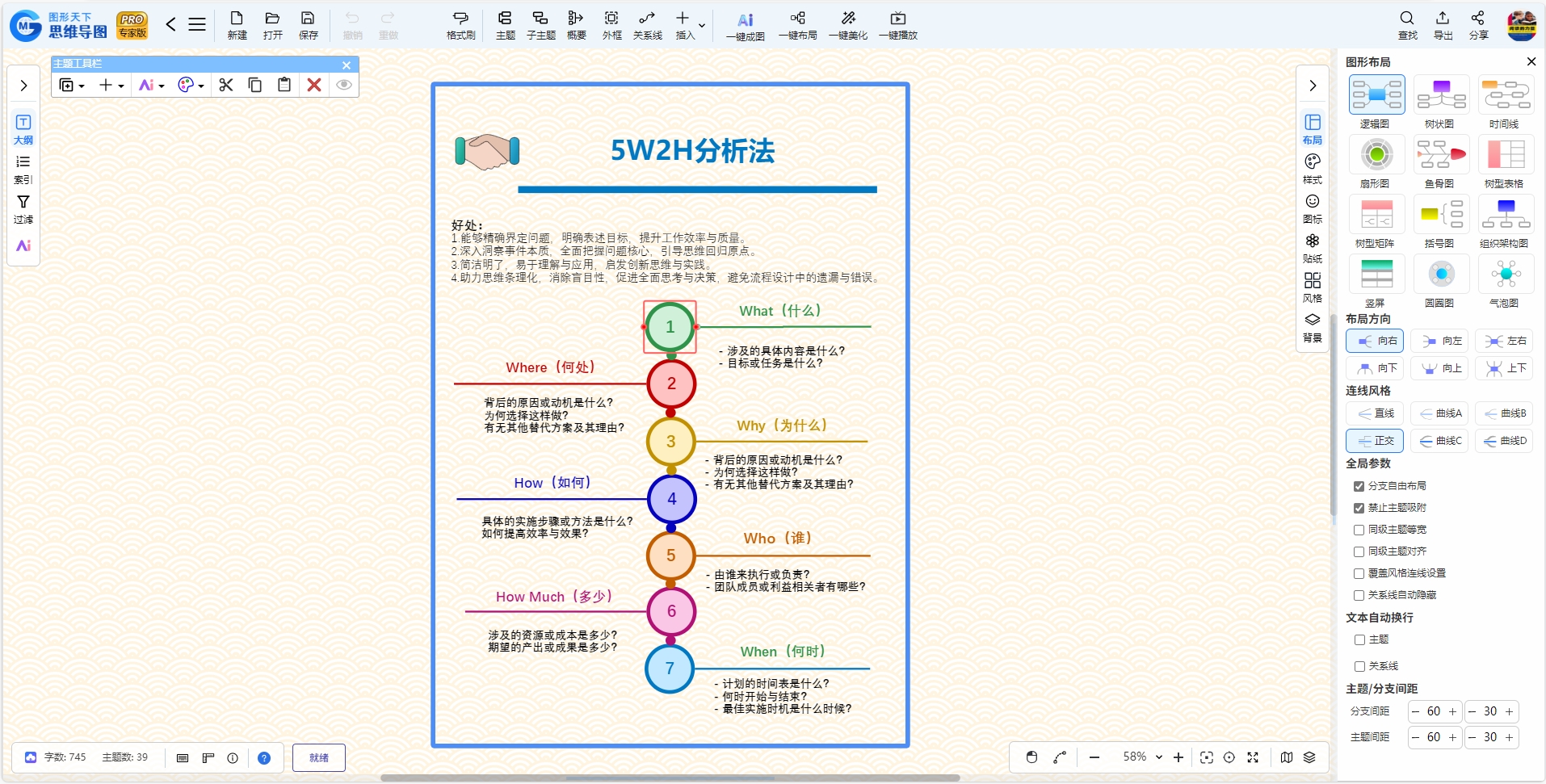
Task: Enable 同级主题等宽 checkbox
Action: click(x=1359, y=530)
